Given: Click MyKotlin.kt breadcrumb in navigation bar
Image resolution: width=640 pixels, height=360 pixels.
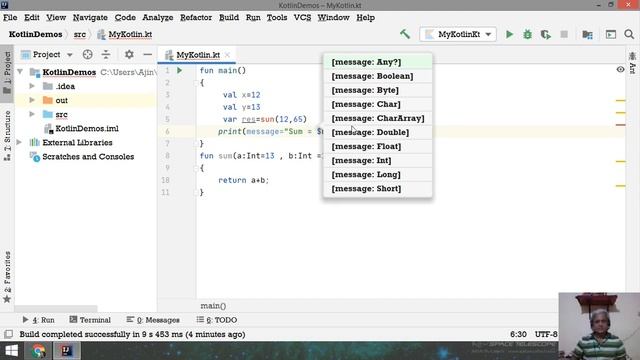Looking at the screenshot, I should click(x=125, y=34).
